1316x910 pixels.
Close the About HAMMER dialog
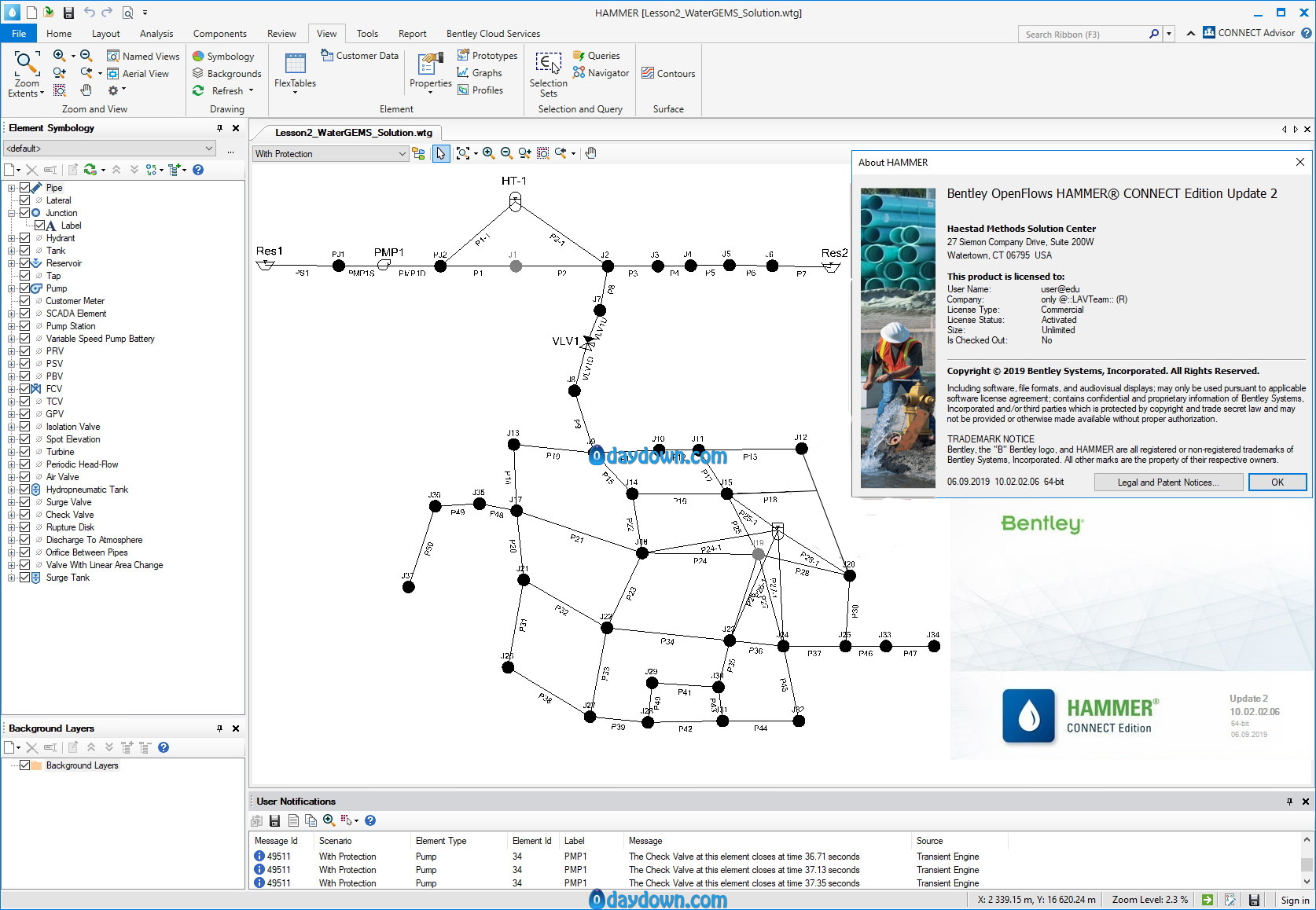[1300, 162]
